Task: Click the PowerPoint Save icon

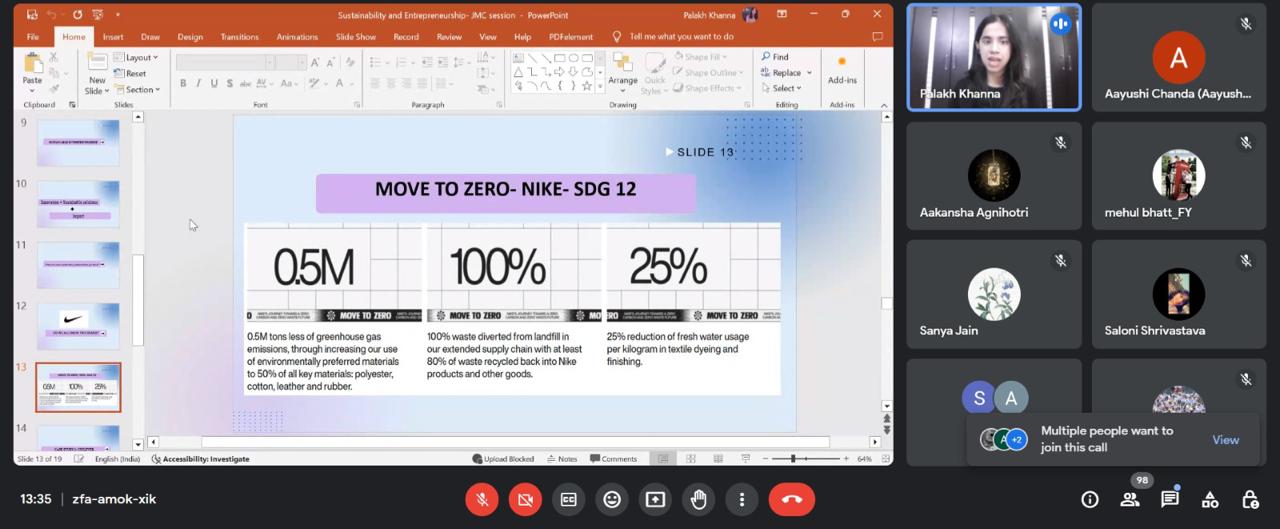Action: click(x=32, y=15)
